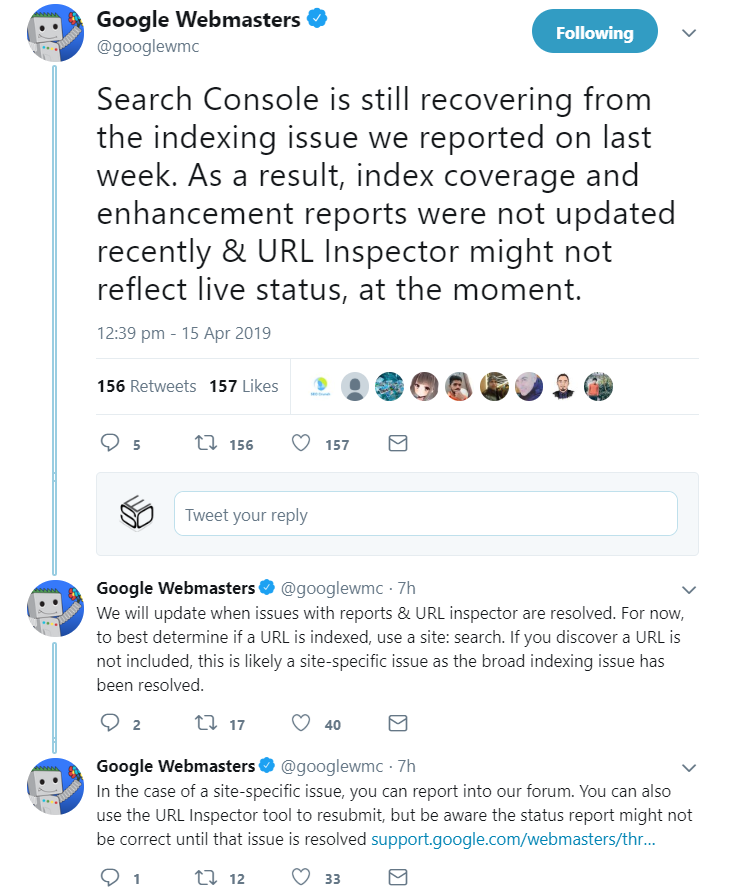Click the like heart on the second reply
736x891 pixels.
click(x=299, y=877)
